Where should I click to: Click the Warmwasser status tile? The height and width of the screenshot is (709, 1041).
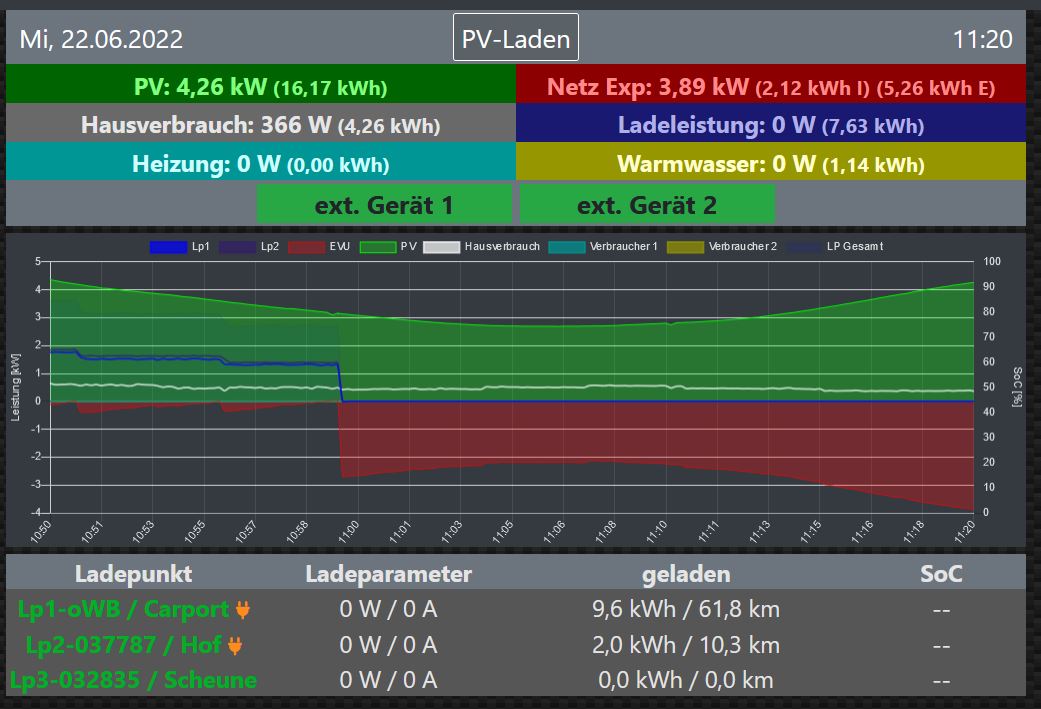(x=770, y=163)
